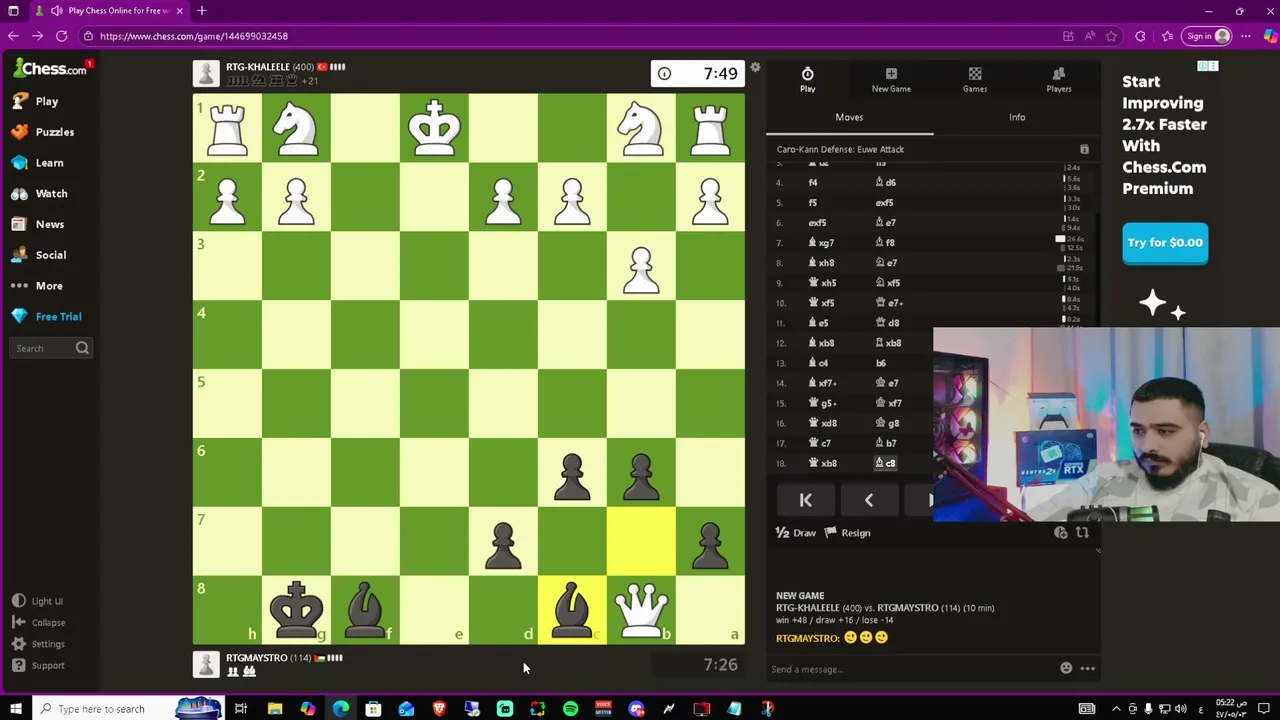
Task: Click the Send a message chat field
Action: coord(910,669)
